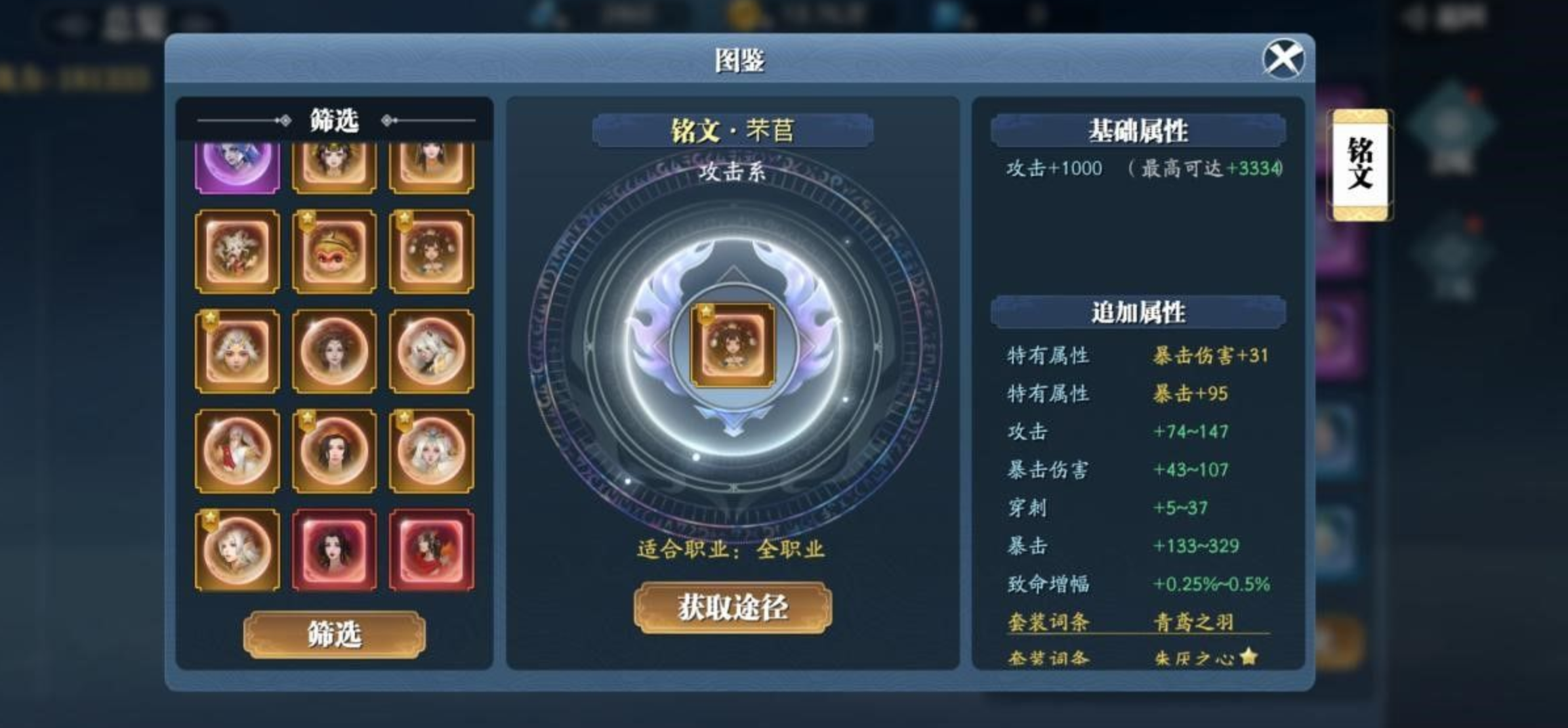The height and width of the screenshot is (728, 1568).
Task: Select the starred girl with hair buns icon
Action: click(x=431, y=251)
